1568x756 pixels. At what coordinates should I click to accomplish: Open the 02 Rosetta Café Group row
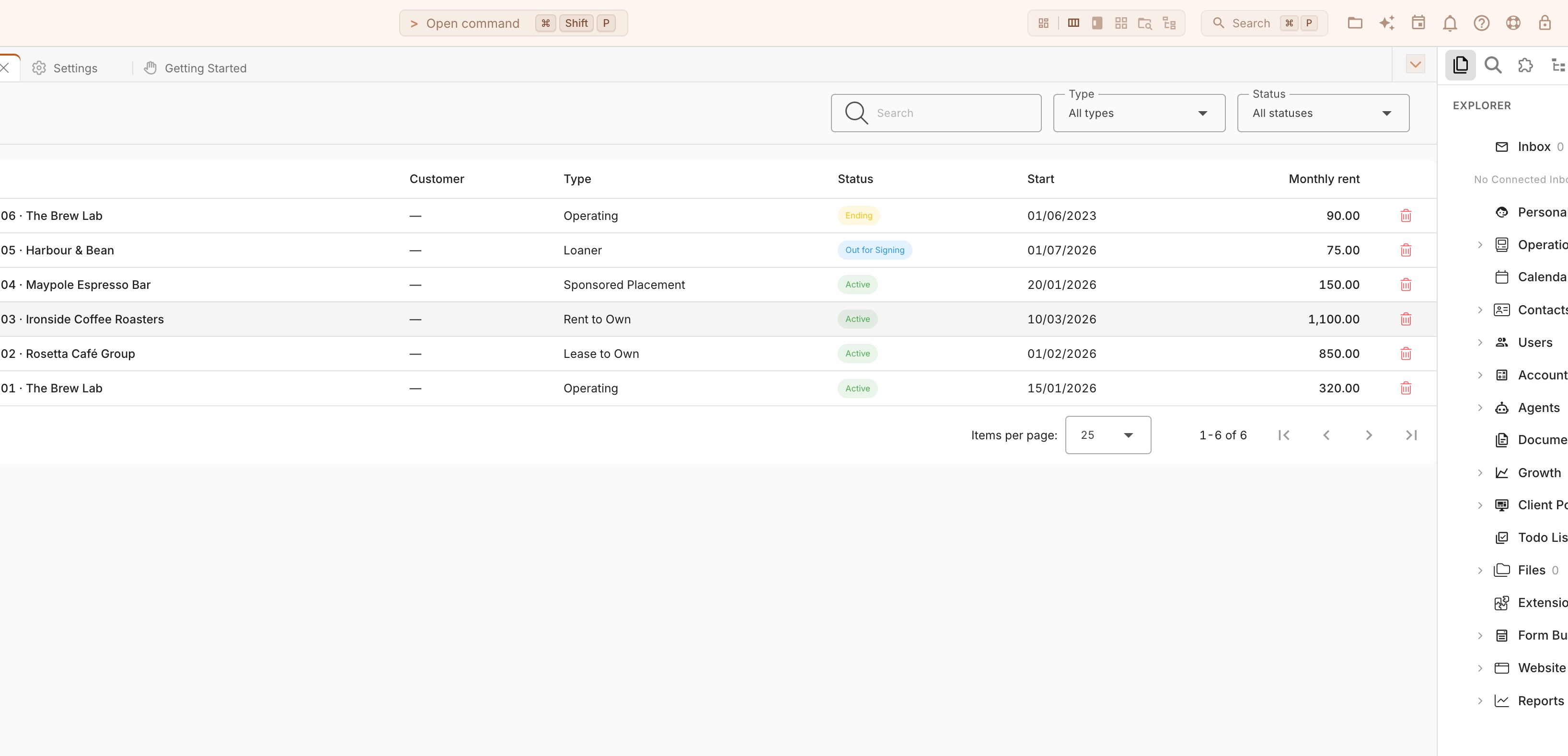[718, 354]
